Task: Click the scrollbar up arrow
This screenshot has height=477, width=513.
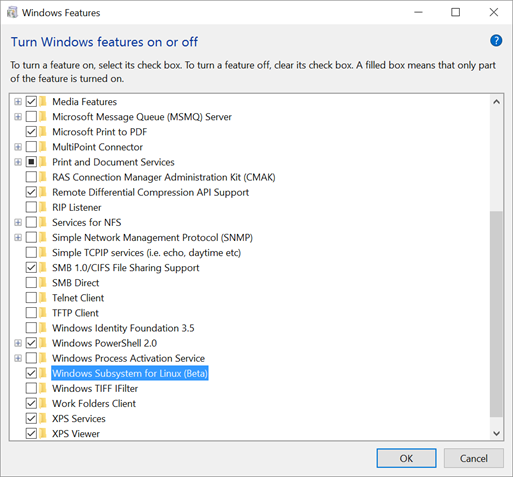Action: [x=496, y=102]
